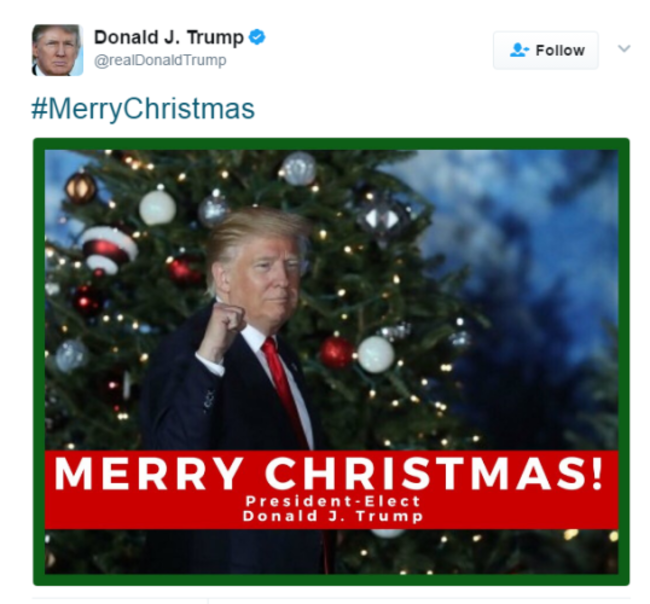Click the President-Elect caption text in image
The image size is (650, 604).
[333, 501]
